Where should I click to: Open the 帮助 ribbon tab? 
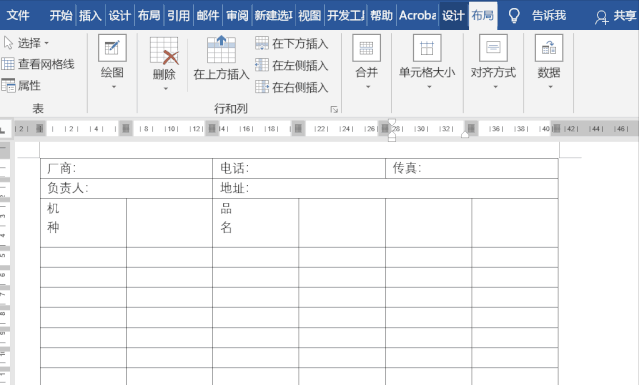pyautogui.click(x=381, y=15)
